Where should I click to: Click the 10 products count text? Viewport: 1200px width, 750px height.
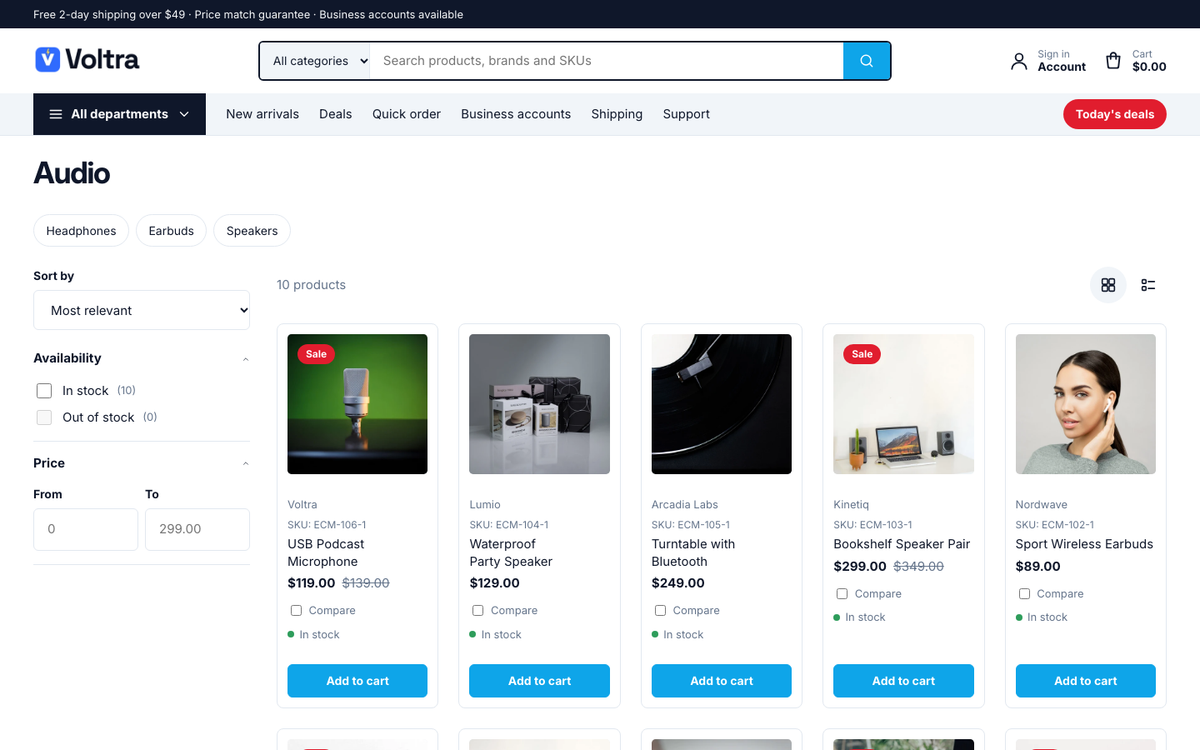tap(311, 285)
